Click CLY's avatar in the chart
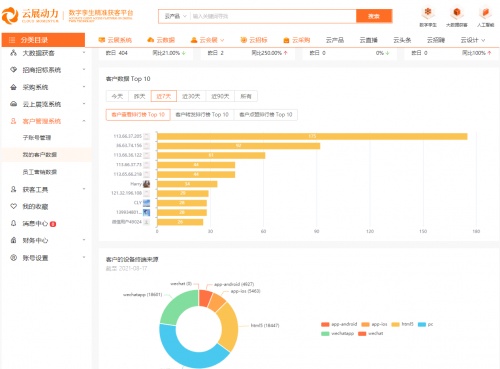The width and height of the screenshot is (500, 369). click(146, 203)
